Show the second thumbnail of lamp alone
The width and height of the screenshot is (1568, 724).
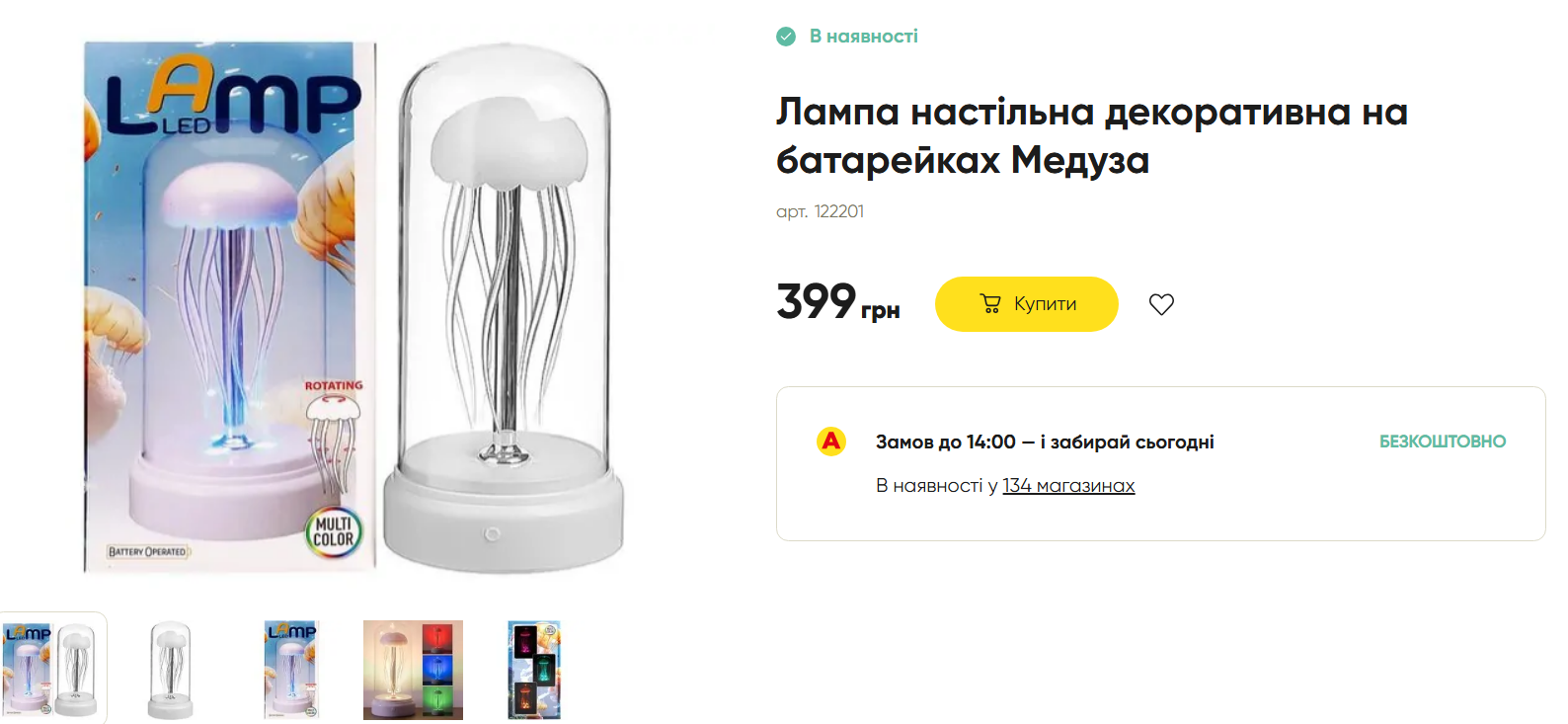point(170,669)
